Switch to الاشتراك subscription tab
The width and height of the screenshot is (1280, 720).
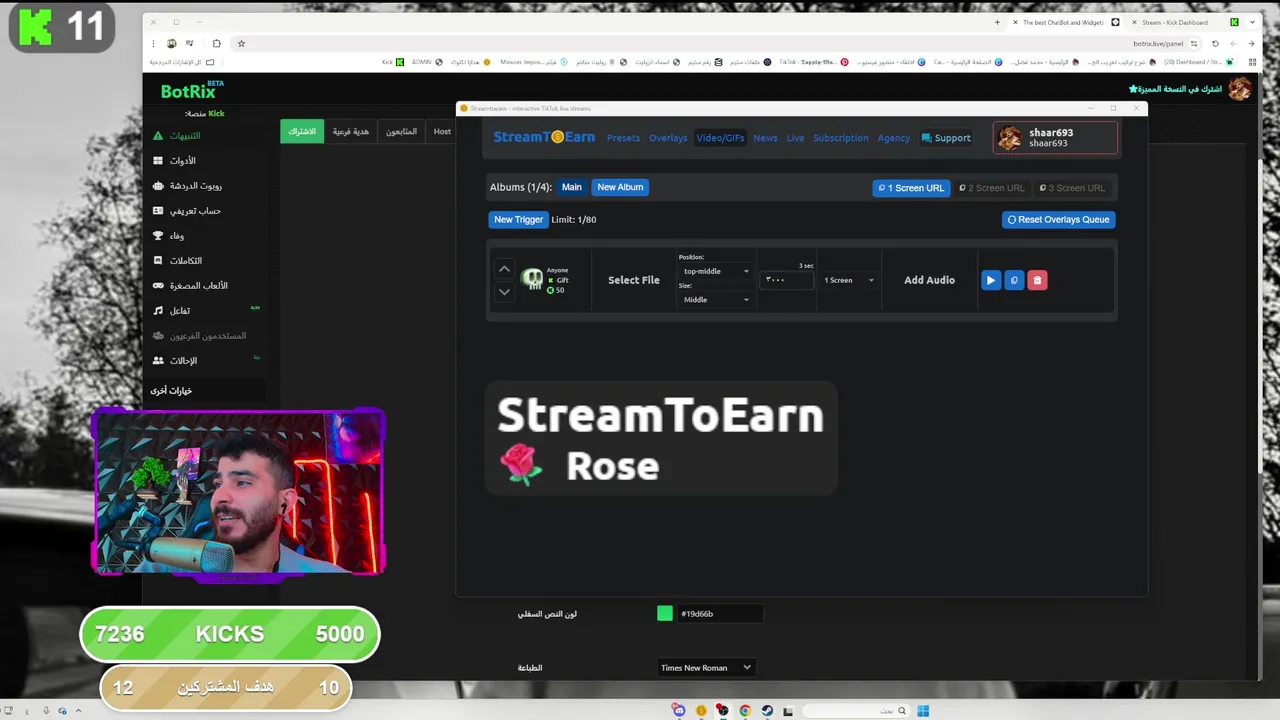[302, 131]
